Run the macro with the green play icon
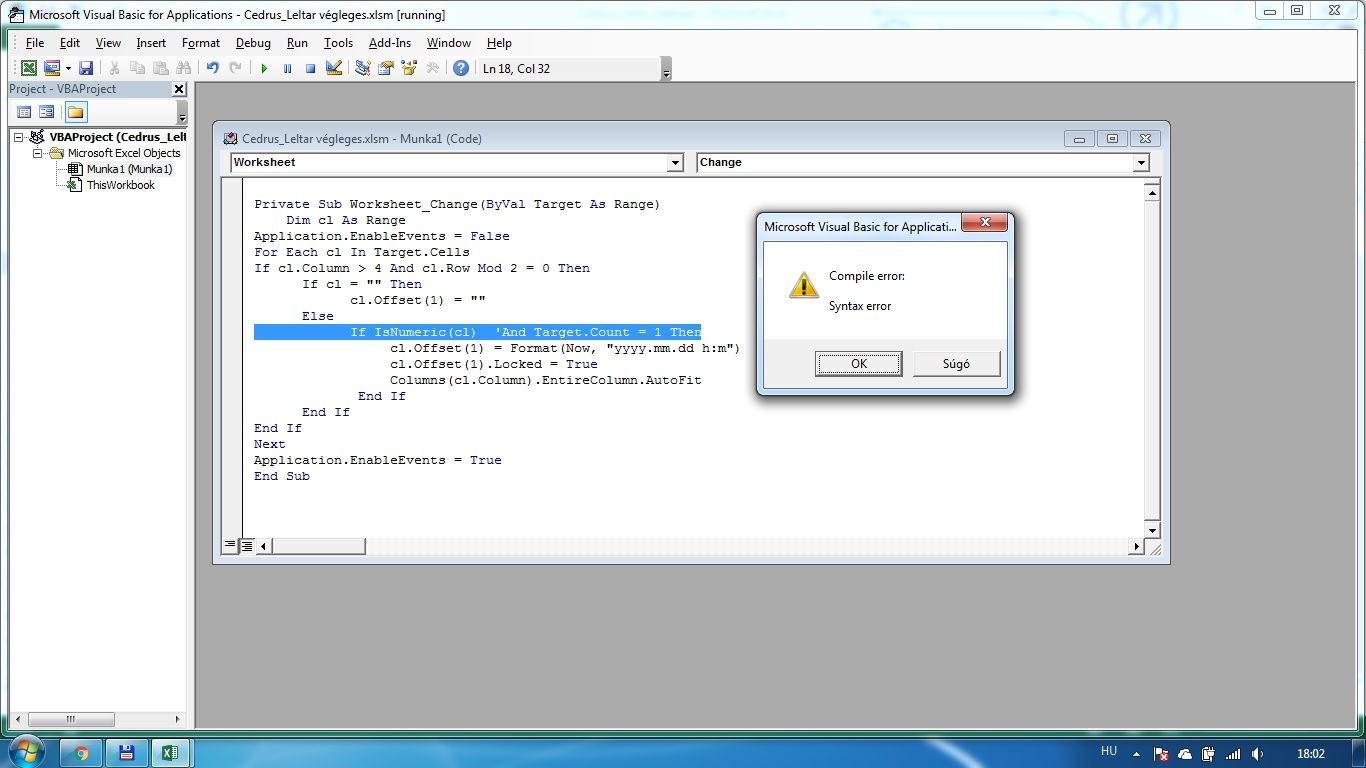The height and width of the screenshot is (768, 1366). 264,68
